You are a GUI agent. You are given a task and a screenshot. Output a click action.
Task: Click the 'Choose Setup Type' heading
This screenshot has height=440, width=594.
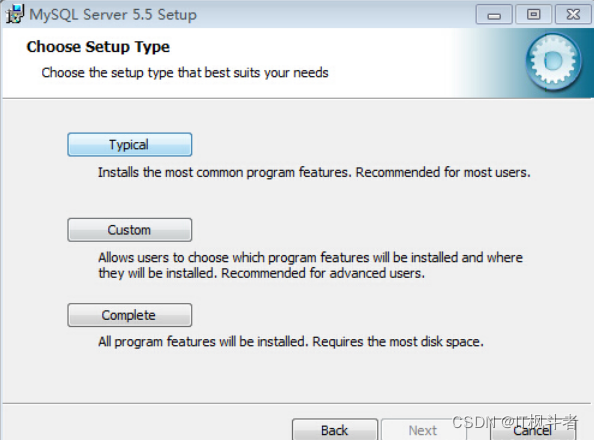[x=98, y=47]
